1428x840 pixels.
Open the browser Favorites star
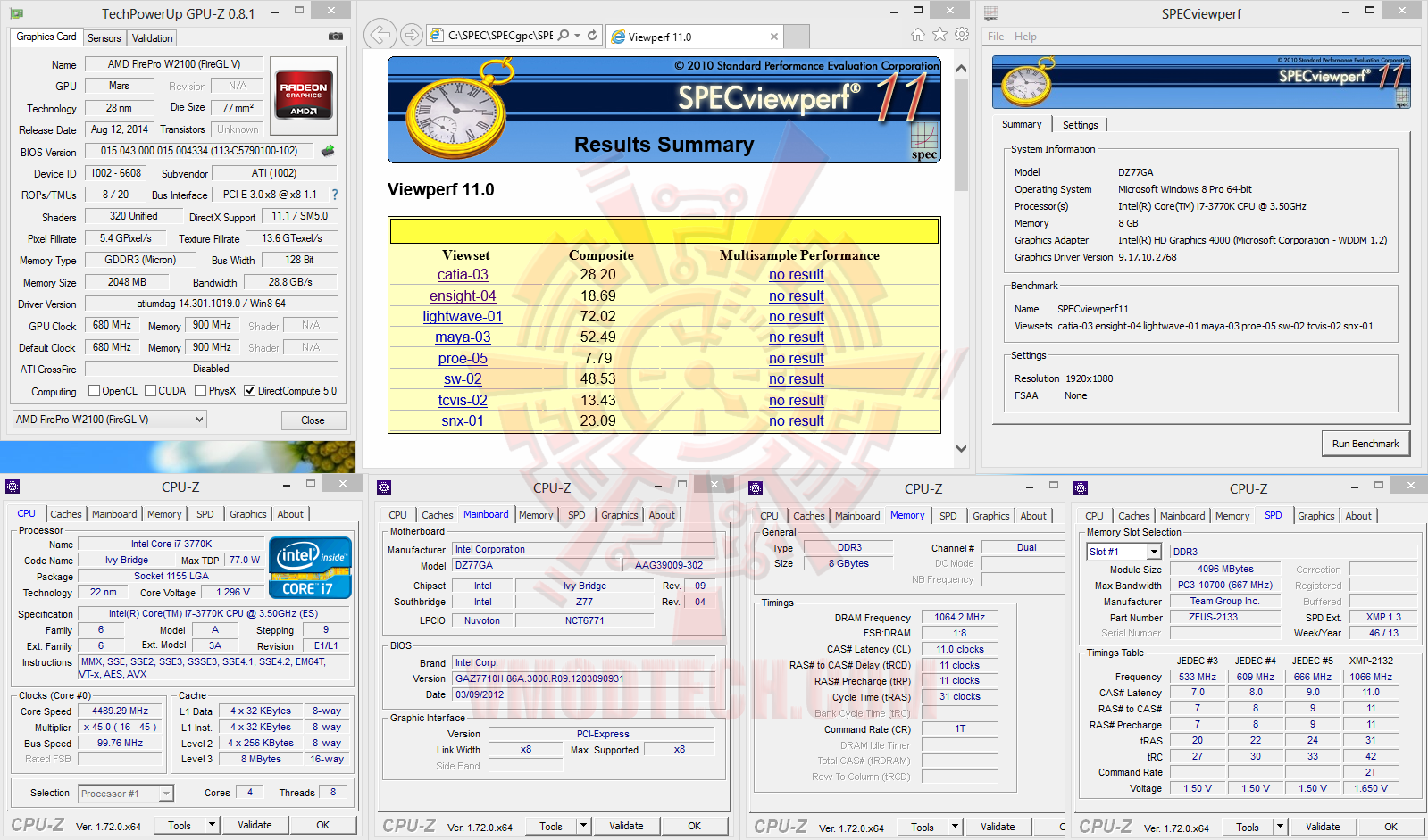point(939,35)
